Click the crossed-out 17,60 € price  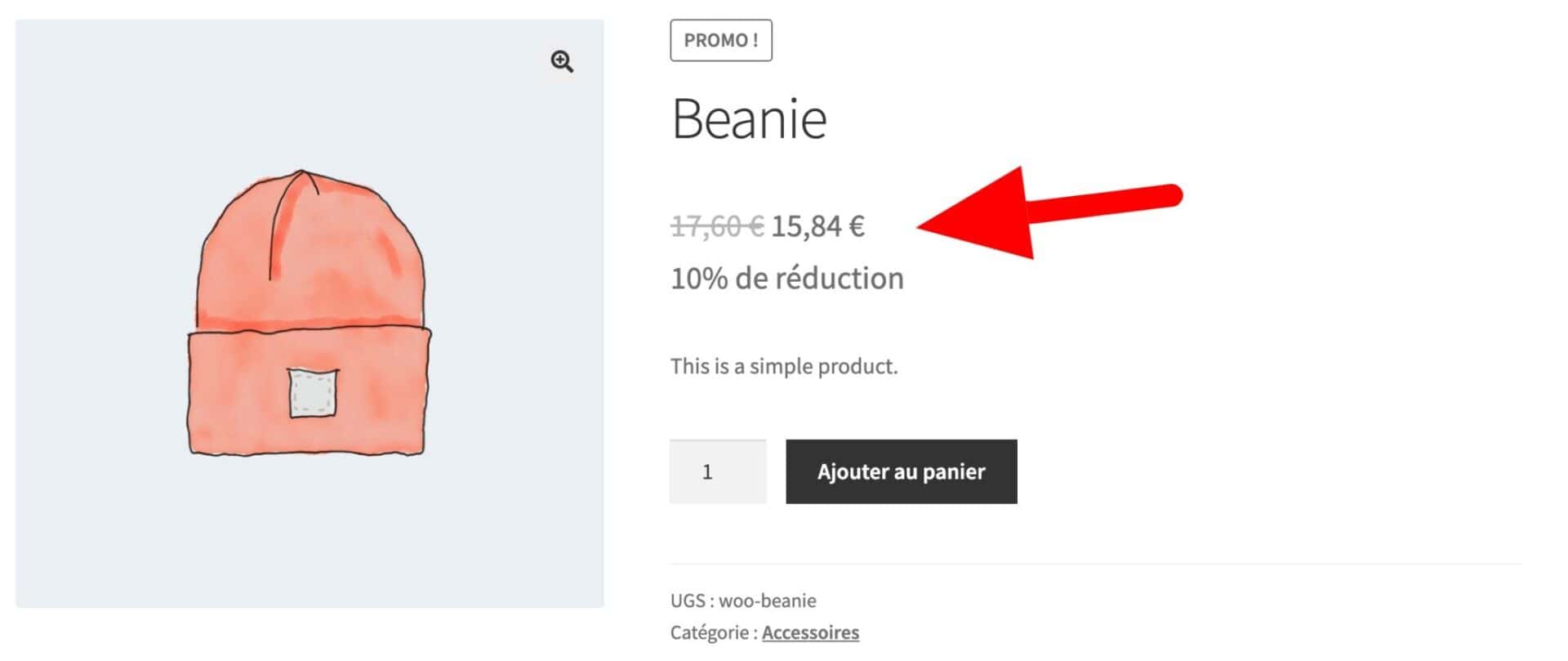pos(716,226)
